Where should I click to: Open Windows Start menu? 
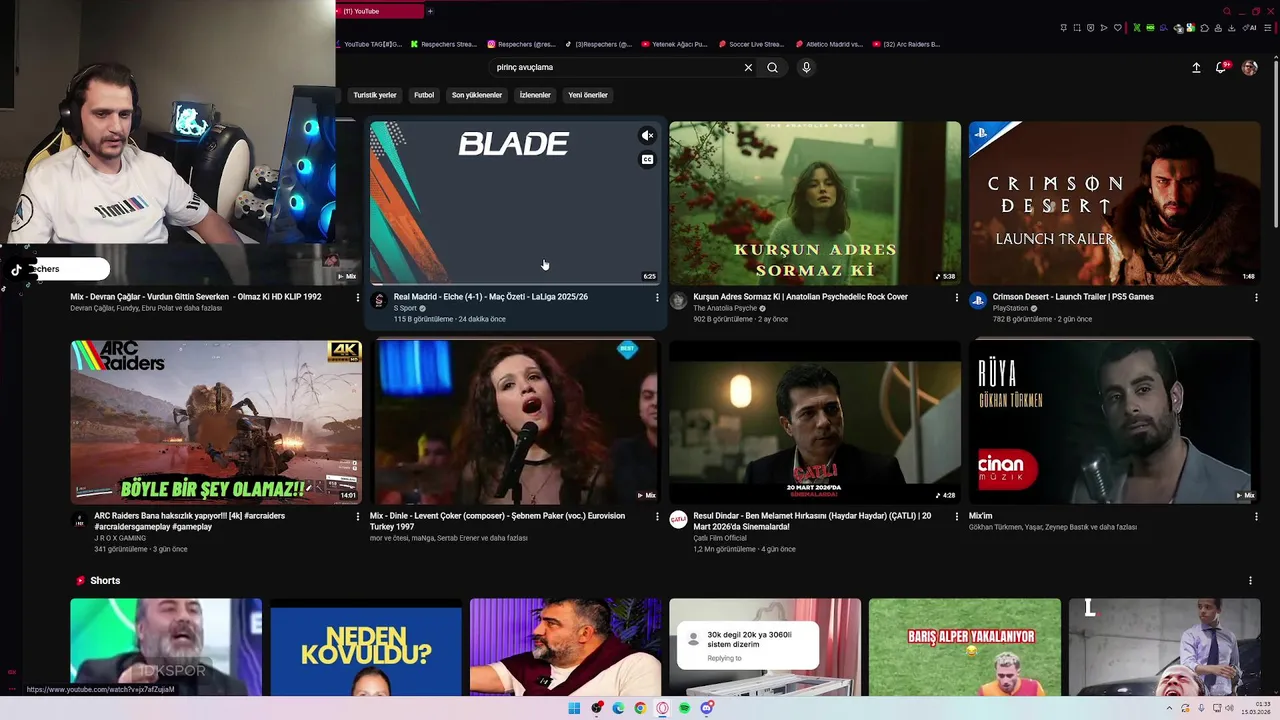coord(574,708)
